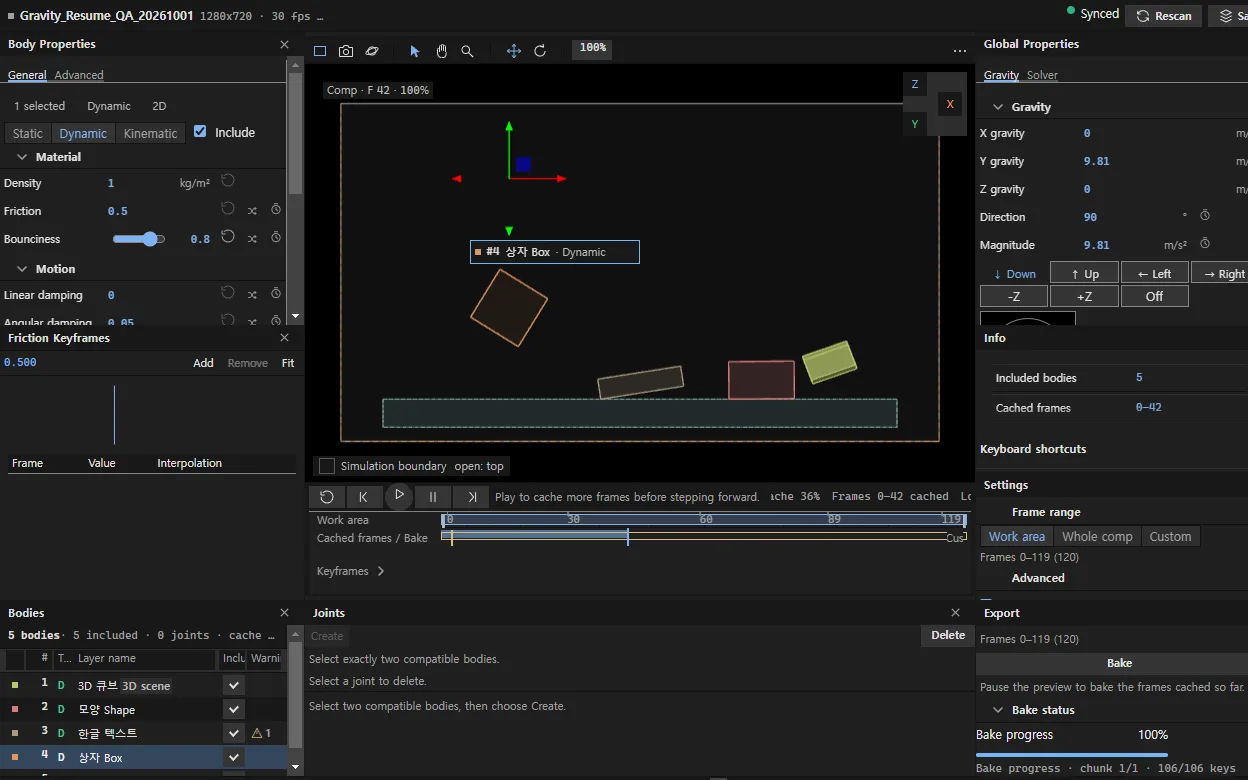Click Magnitude stopwatch icon in Gravity
The image size is (1248, 780).
click(1205, 243)
